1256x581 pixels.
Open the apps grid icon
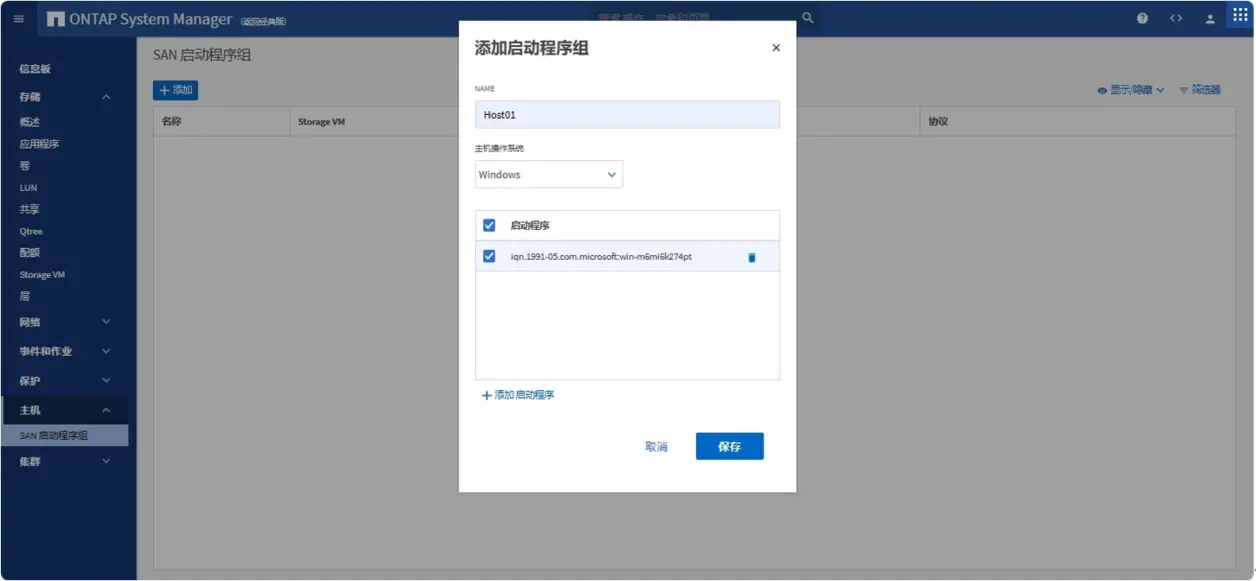1240,17
